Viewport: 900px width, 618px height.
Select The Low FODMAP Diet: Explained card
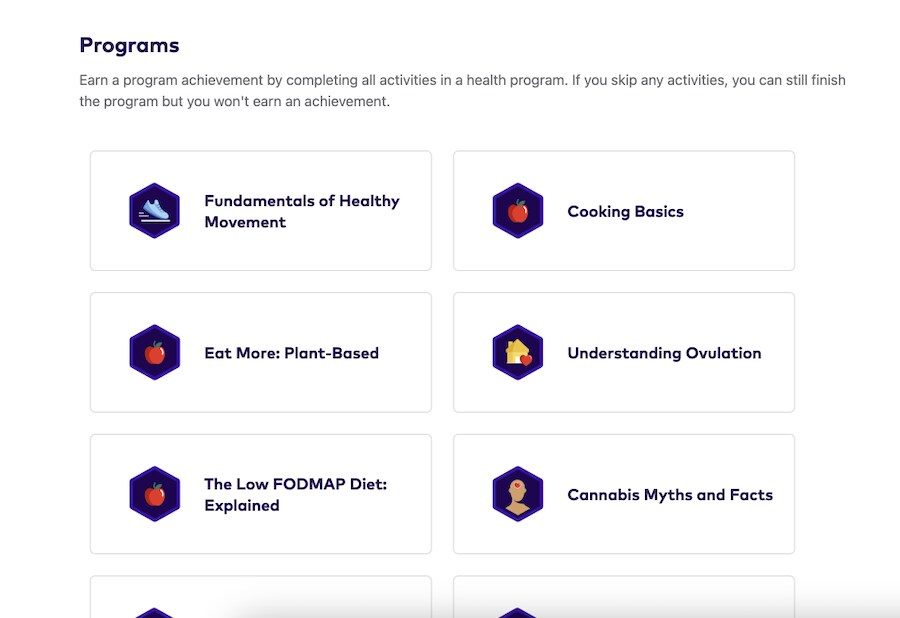(x=260, y=493)
